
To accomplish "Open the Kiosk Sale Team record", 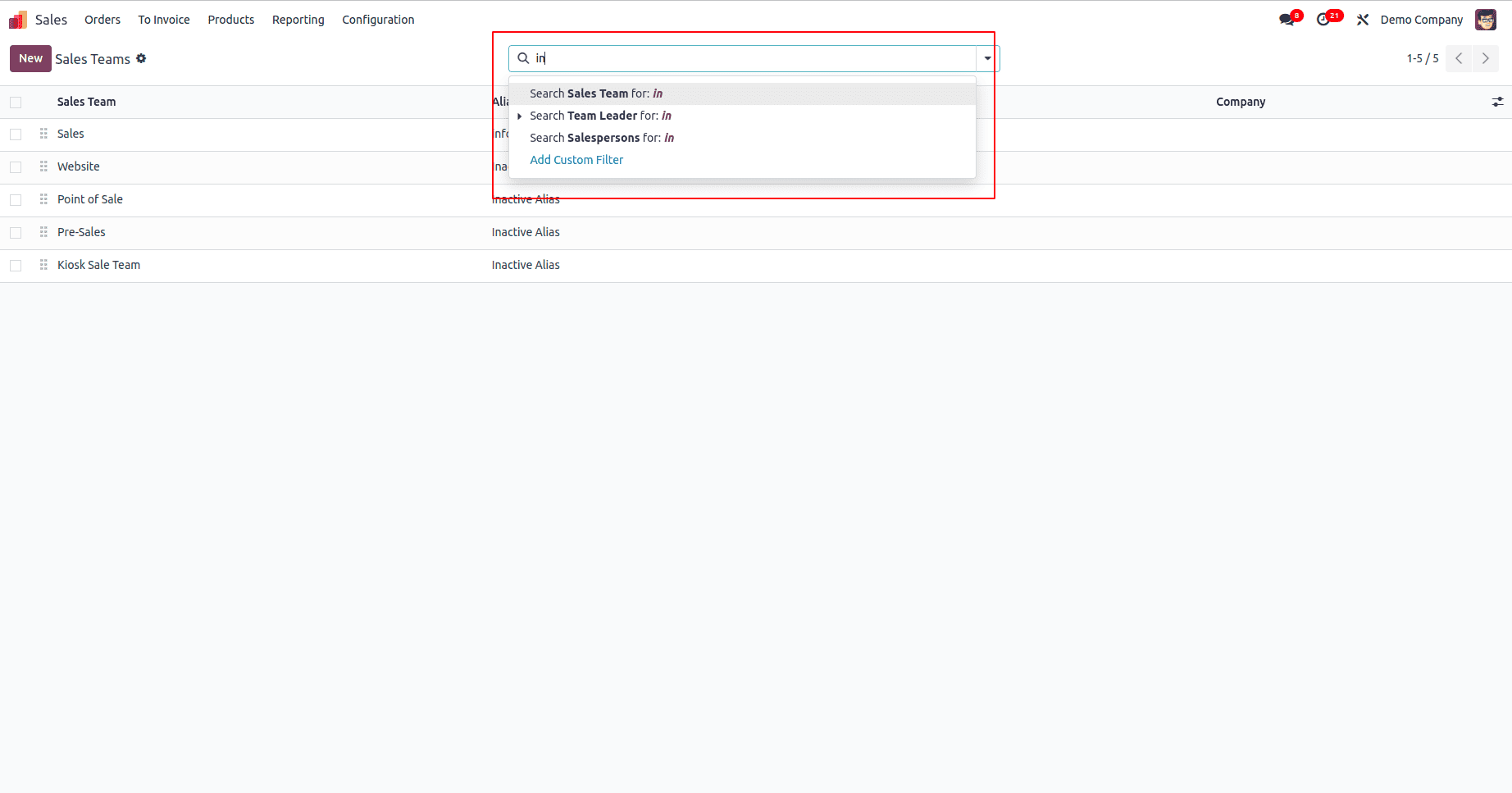I will [98, 265].
